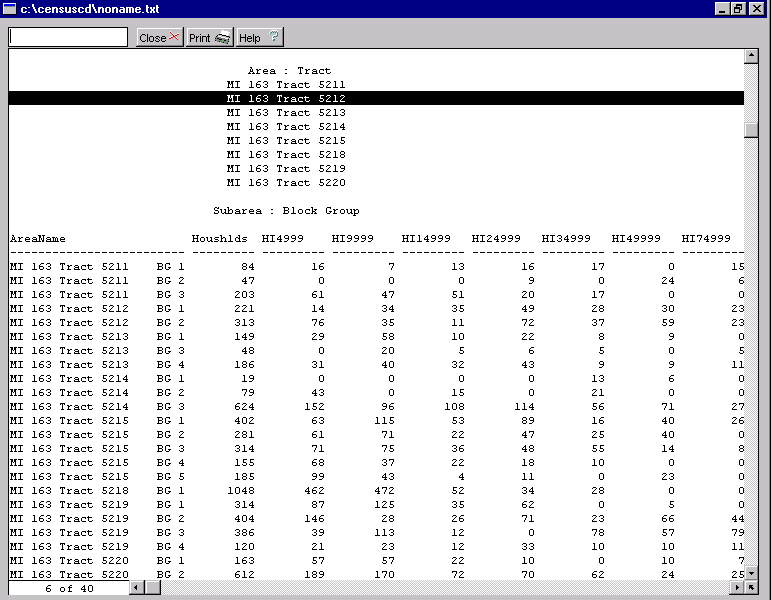This screenshot has height=600, width=771.
Task: Close the window using title bar X
Action: 758,9
